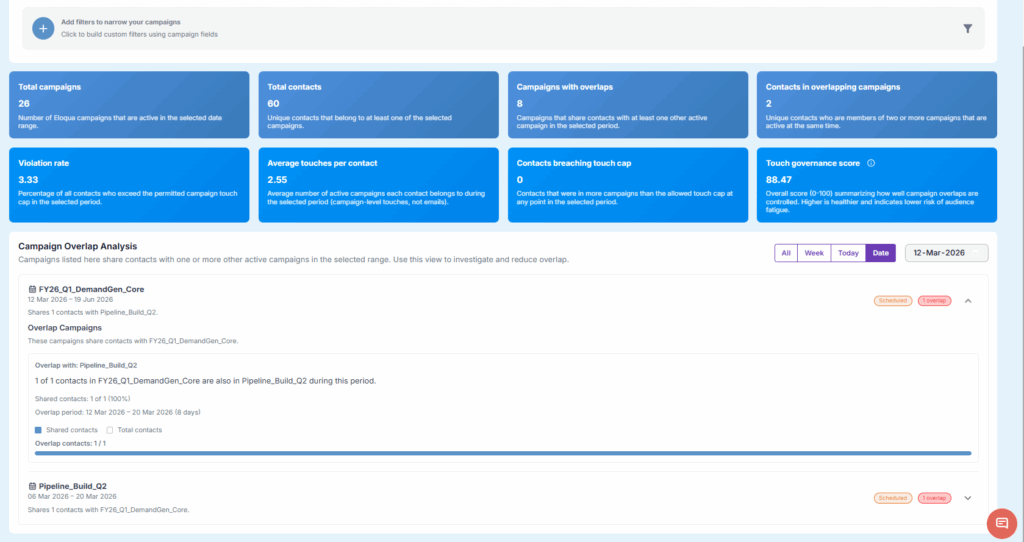1024x542 pixels.
Task: Switch to the Week view tab
Action: click(x=814, y=253)
